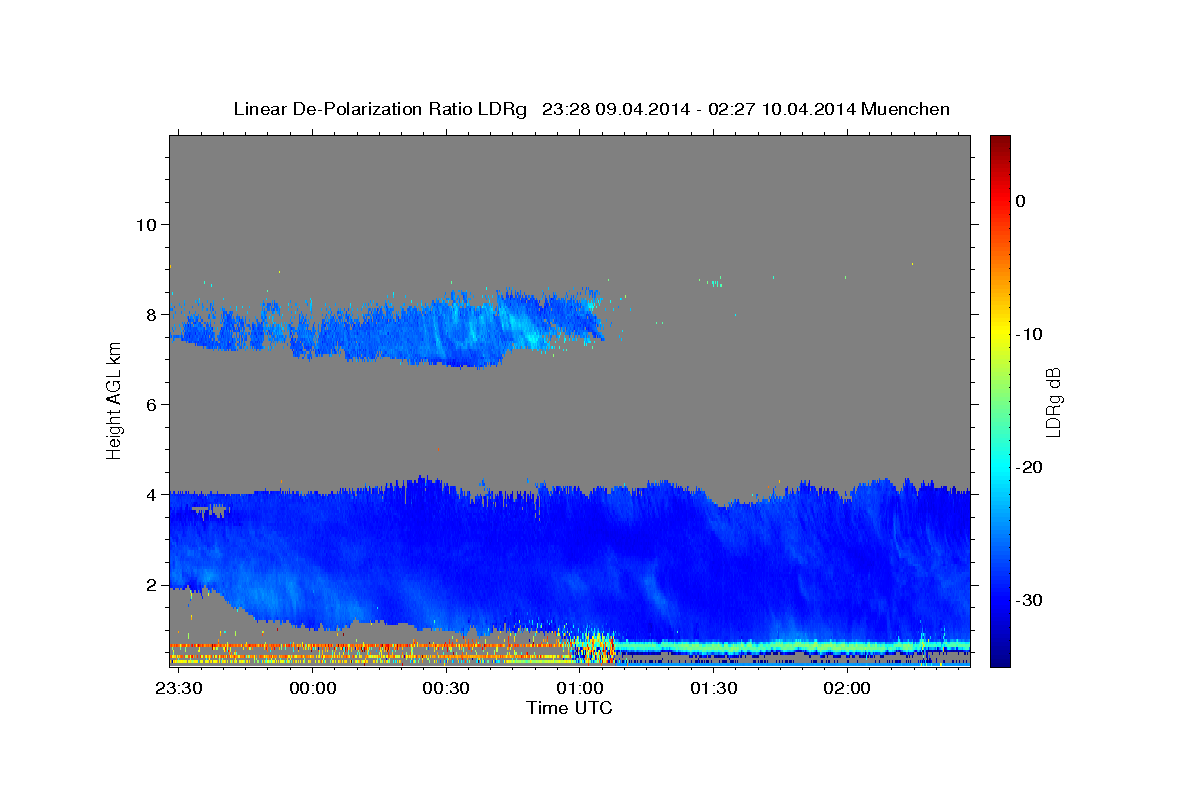Click the colorbar value "-30"
This screenshot has width=1200, height=800.
pyautogui.click(x=1030, y=600)
